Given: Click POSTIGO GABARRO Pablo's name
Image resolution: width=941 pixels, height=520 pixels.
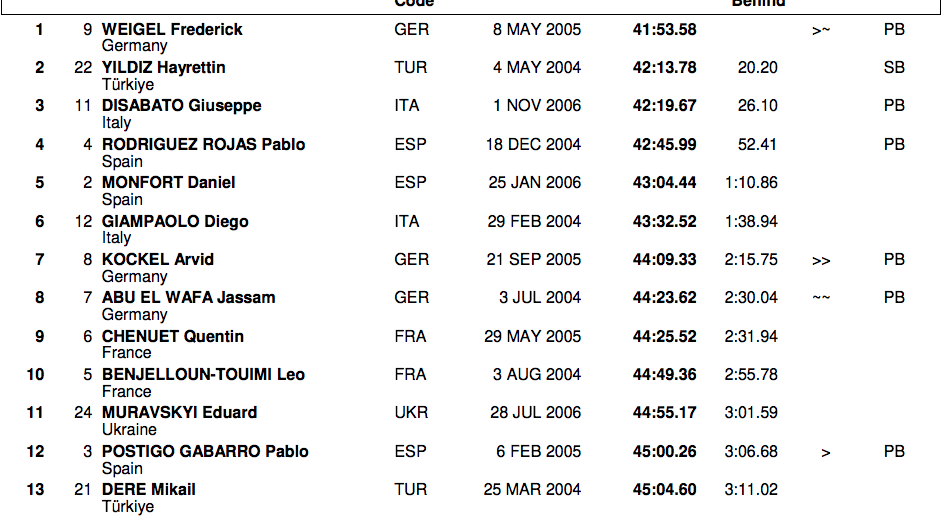Looking at the screenshot, I should coord(205,452).
